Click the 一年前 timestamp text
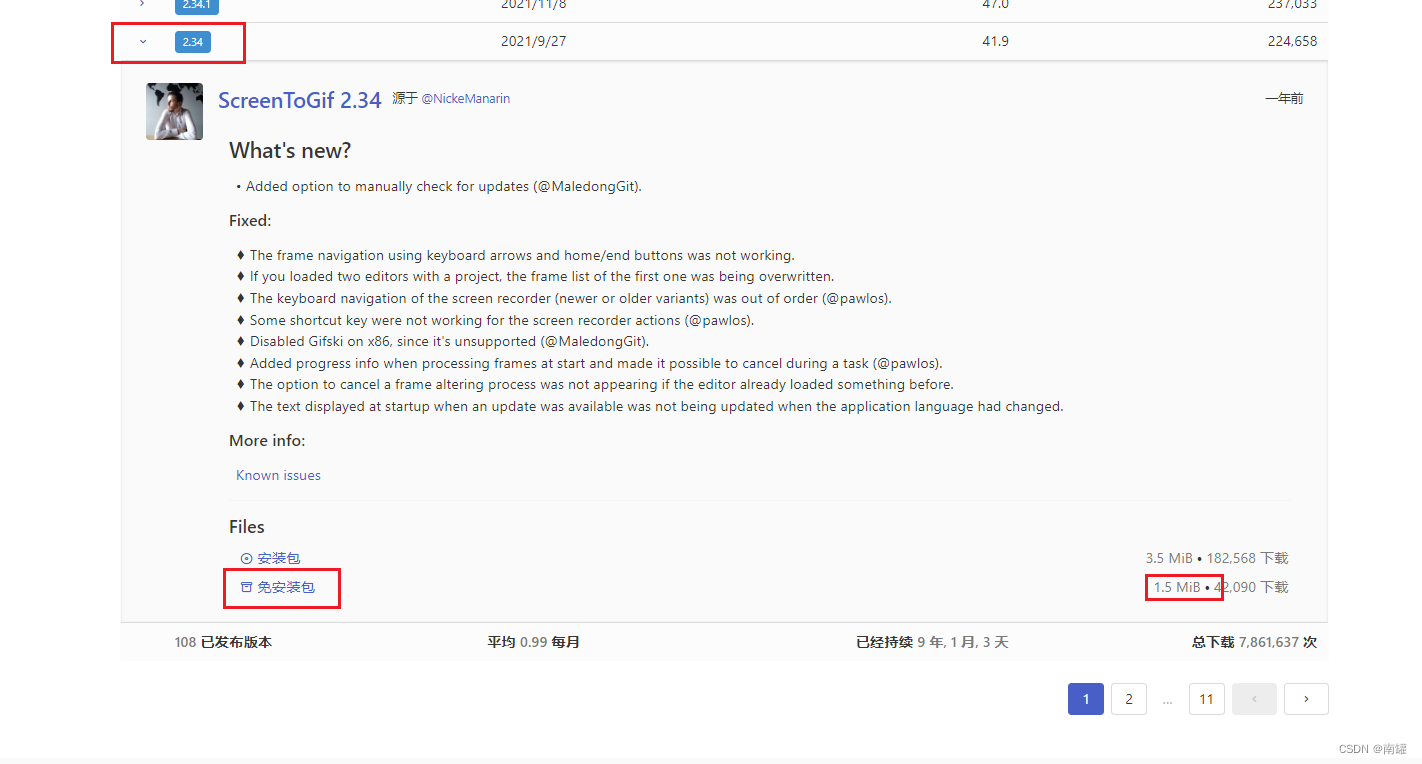Image resolution: width=1422 pixels, height=764 pixels. [x=1284, y=98]
